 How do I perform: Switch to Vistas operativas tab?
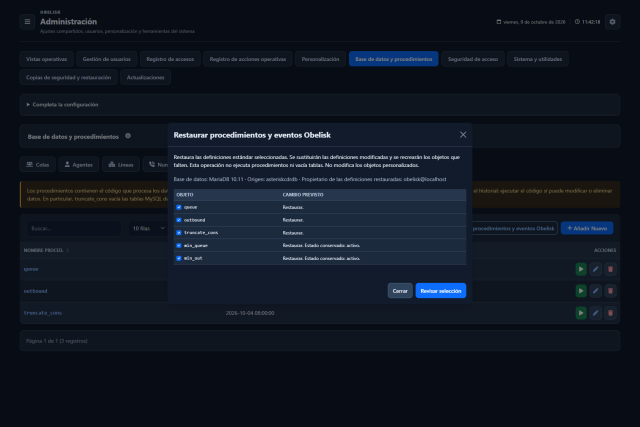pos(47,59)
